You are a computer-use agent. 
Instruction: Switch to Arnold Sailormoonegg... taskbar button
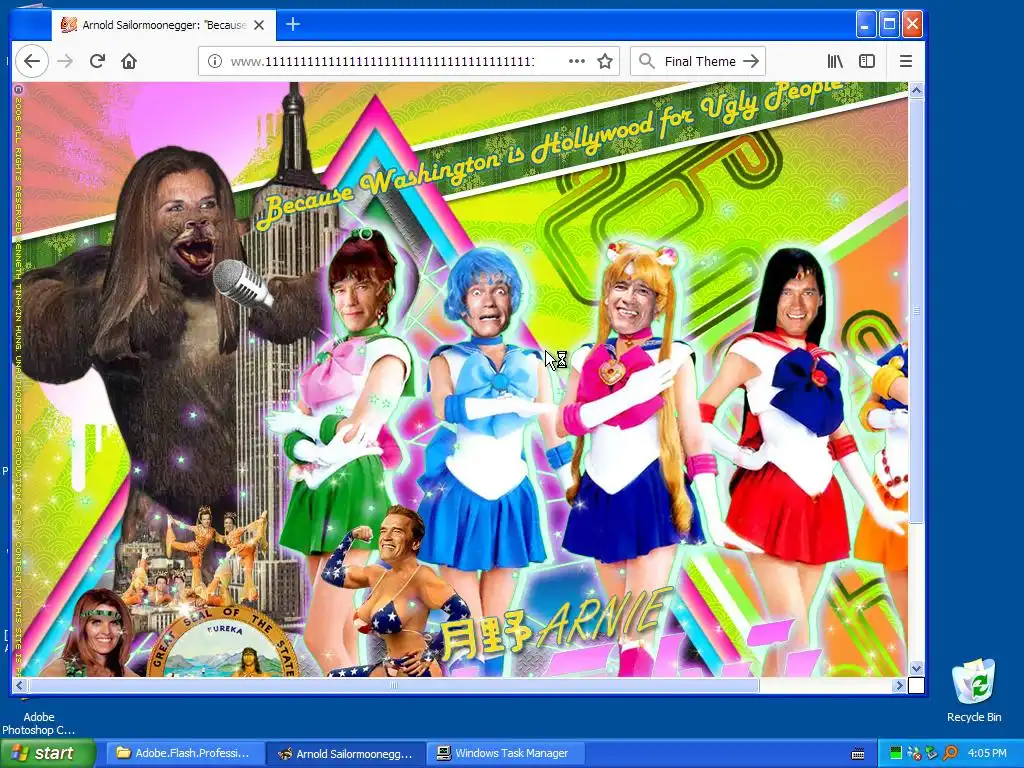pos(346,753)
